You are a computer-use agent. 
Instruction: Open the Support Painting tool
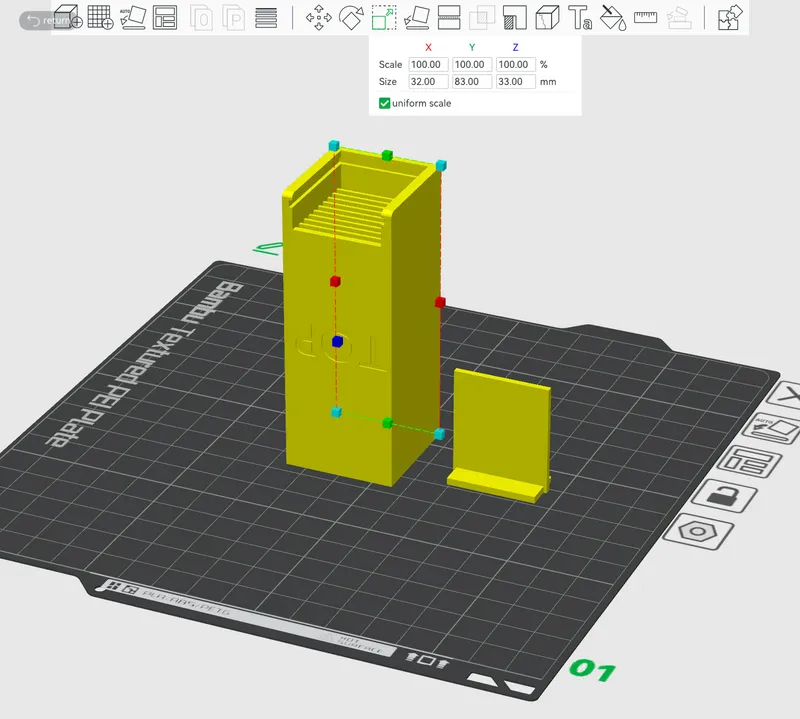(514, 18)
